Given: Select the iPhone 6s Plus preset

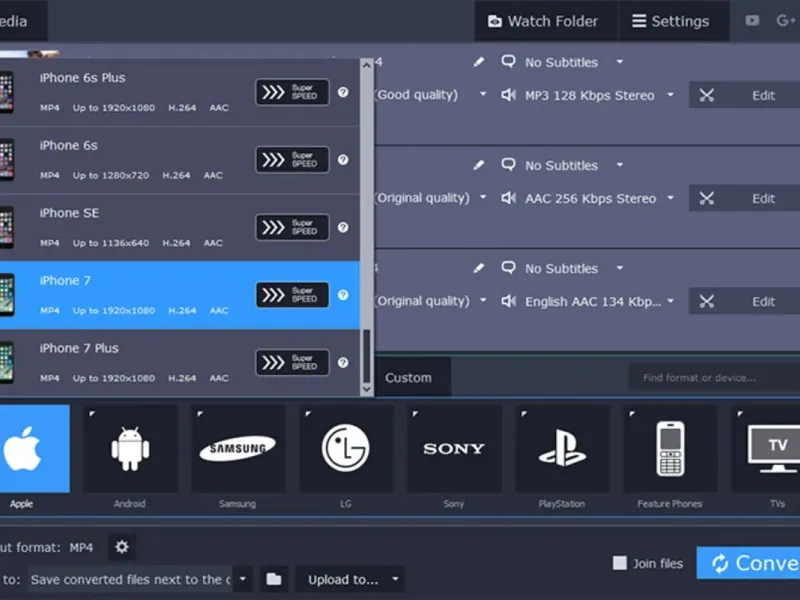Looking at the screenshot, I should (x=180, y=92).
